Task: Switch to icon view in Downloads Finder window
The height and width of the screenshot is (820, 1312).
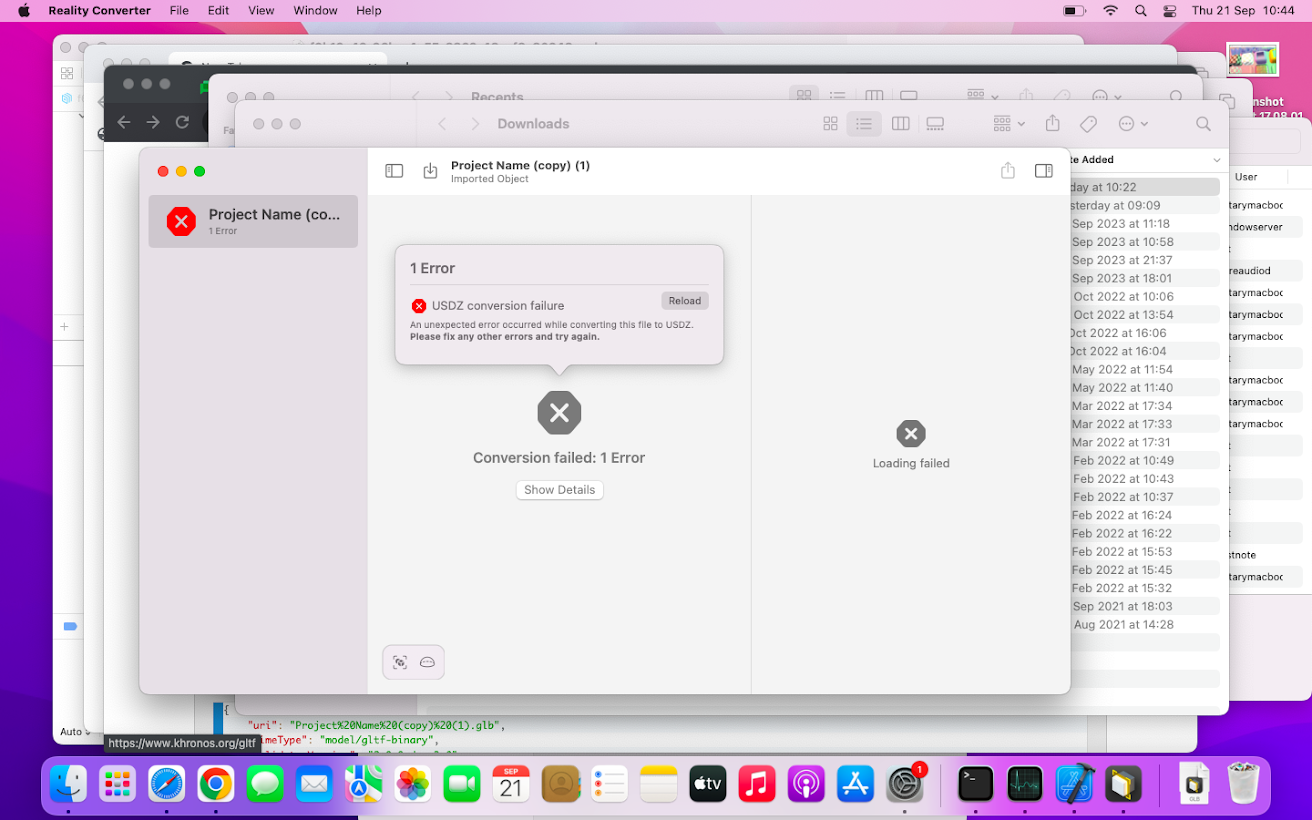Action: 830,124
